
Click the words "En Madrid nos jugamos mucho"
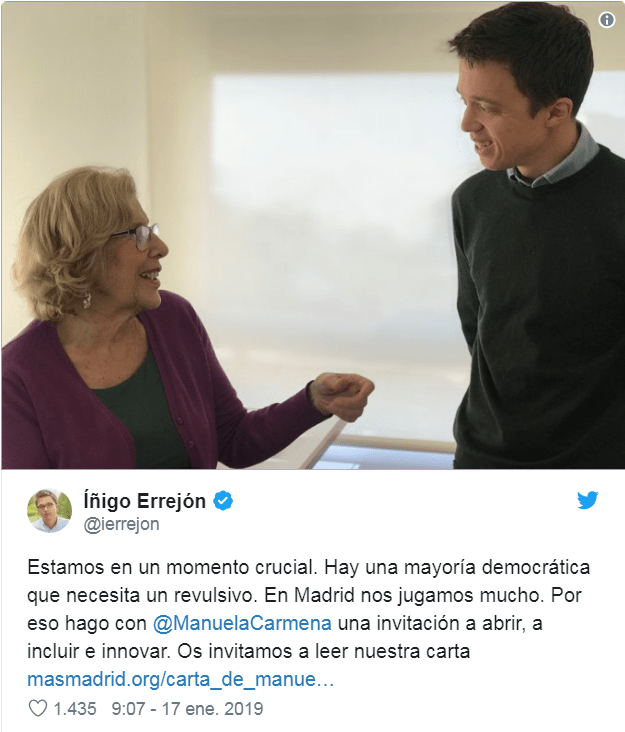[x=405, y=595]
